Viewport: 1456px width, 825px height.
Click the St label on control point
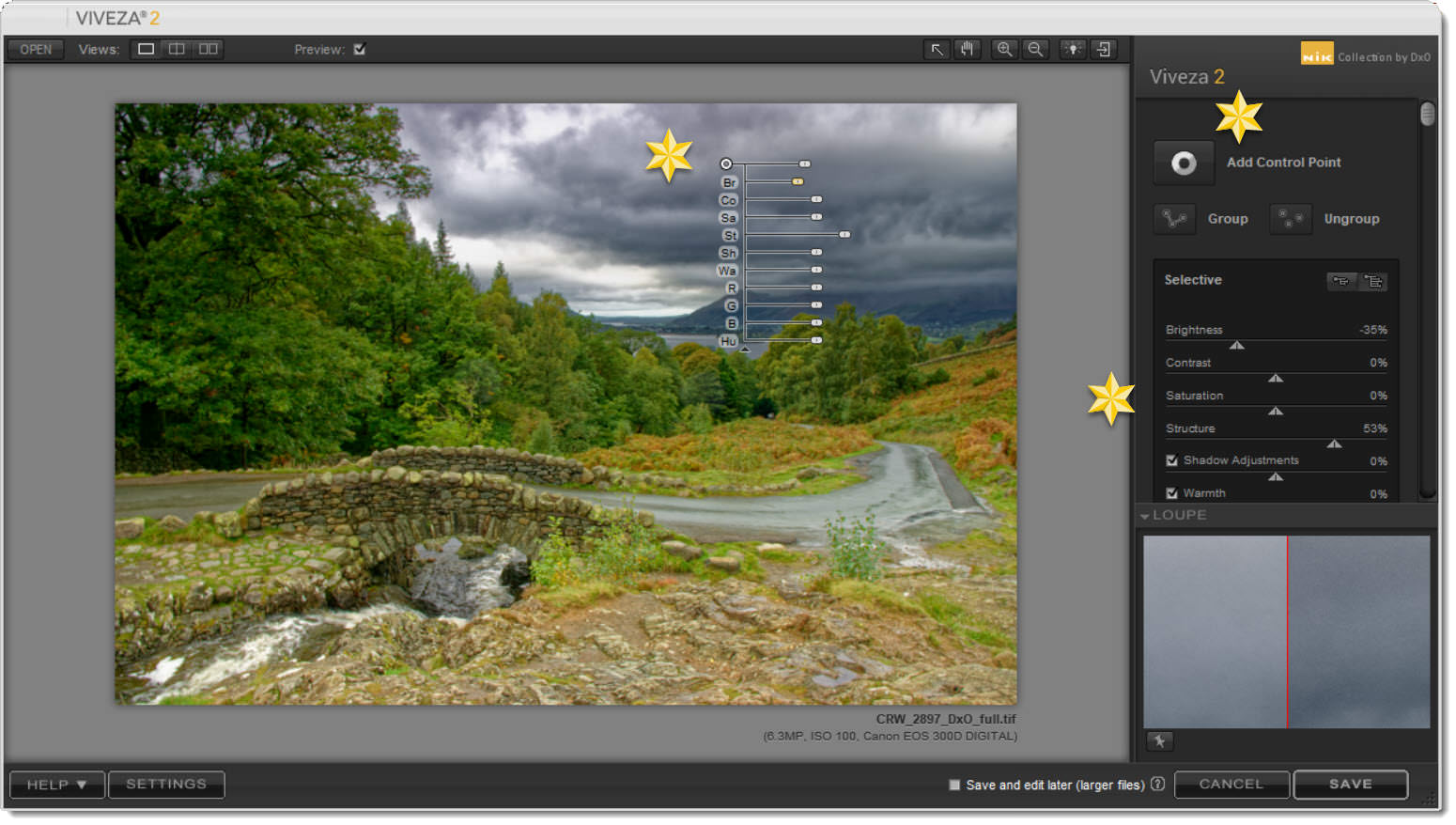point(731,236)
